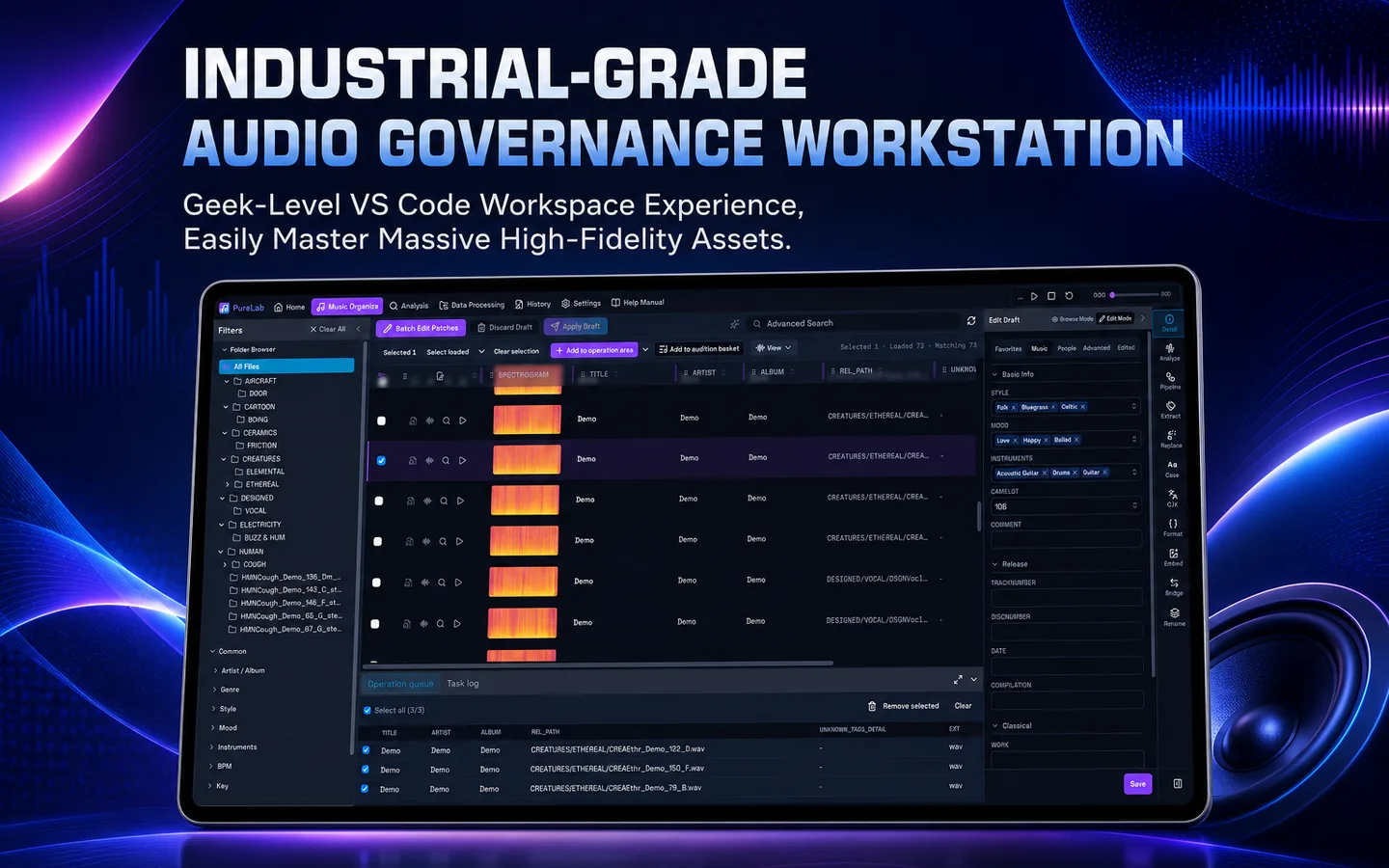Screen dimensions: 1389x868
Task: Open the Replace tool in right sidebar
Action: click(x=1171, y=439)
